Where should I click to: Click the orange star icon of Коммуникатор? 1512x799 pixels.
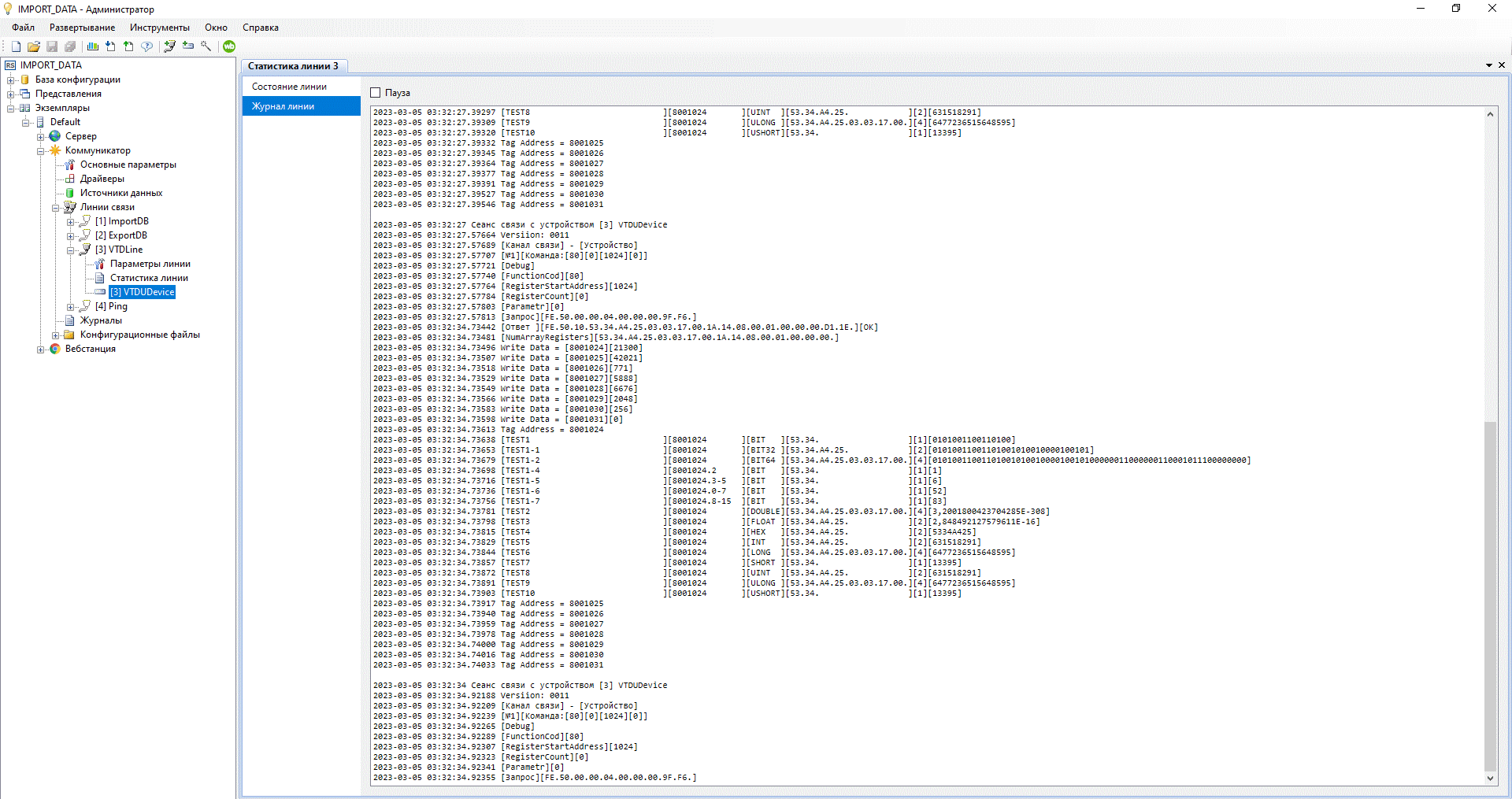coord(55,150)
